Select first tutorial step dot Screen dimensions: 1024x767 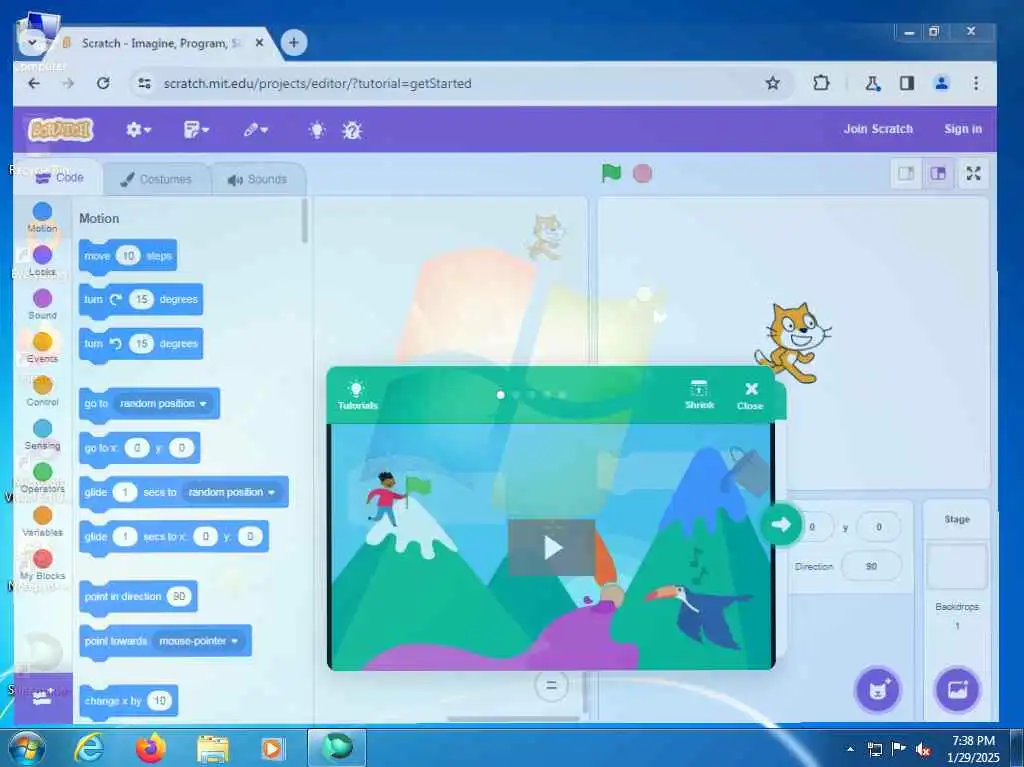tap(500, 395)
